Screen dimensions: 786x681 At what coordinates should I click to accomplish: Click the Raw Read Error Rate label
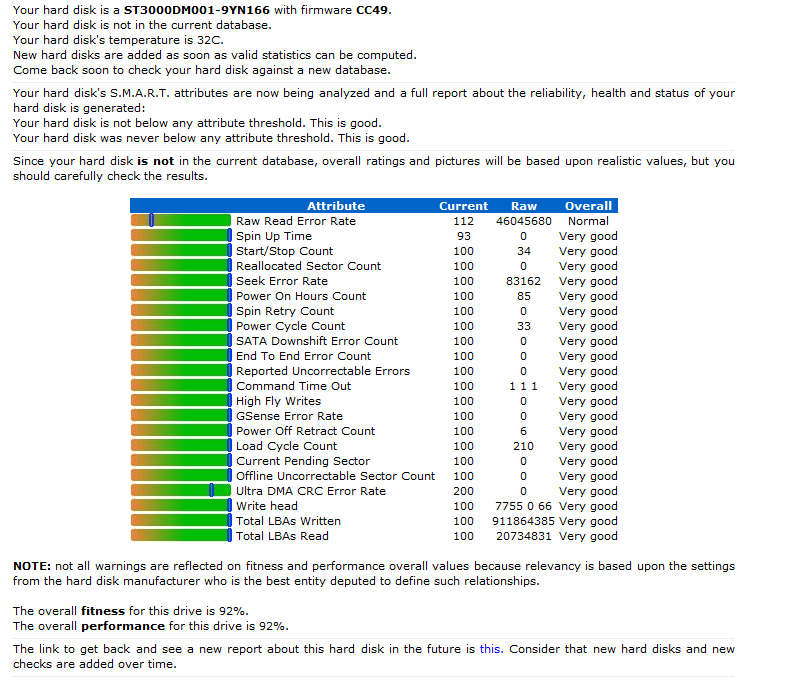(x=296, y=221)
